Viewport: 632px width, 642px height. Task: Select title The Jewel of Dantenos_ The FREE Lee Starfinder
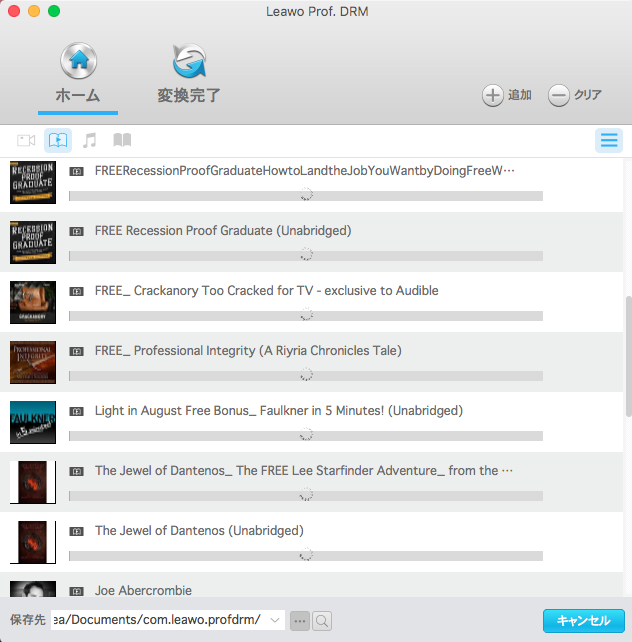coord(304,471)
